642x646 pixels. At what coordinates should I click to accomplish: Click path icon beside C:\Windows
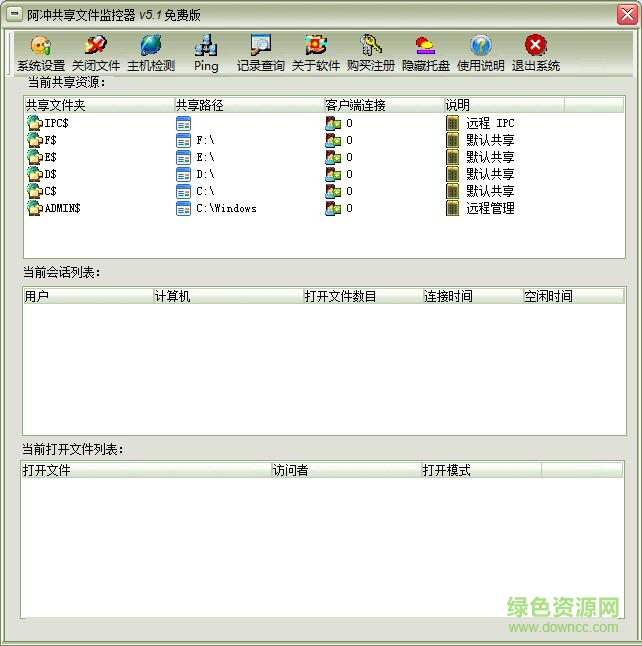click(183, 208)
